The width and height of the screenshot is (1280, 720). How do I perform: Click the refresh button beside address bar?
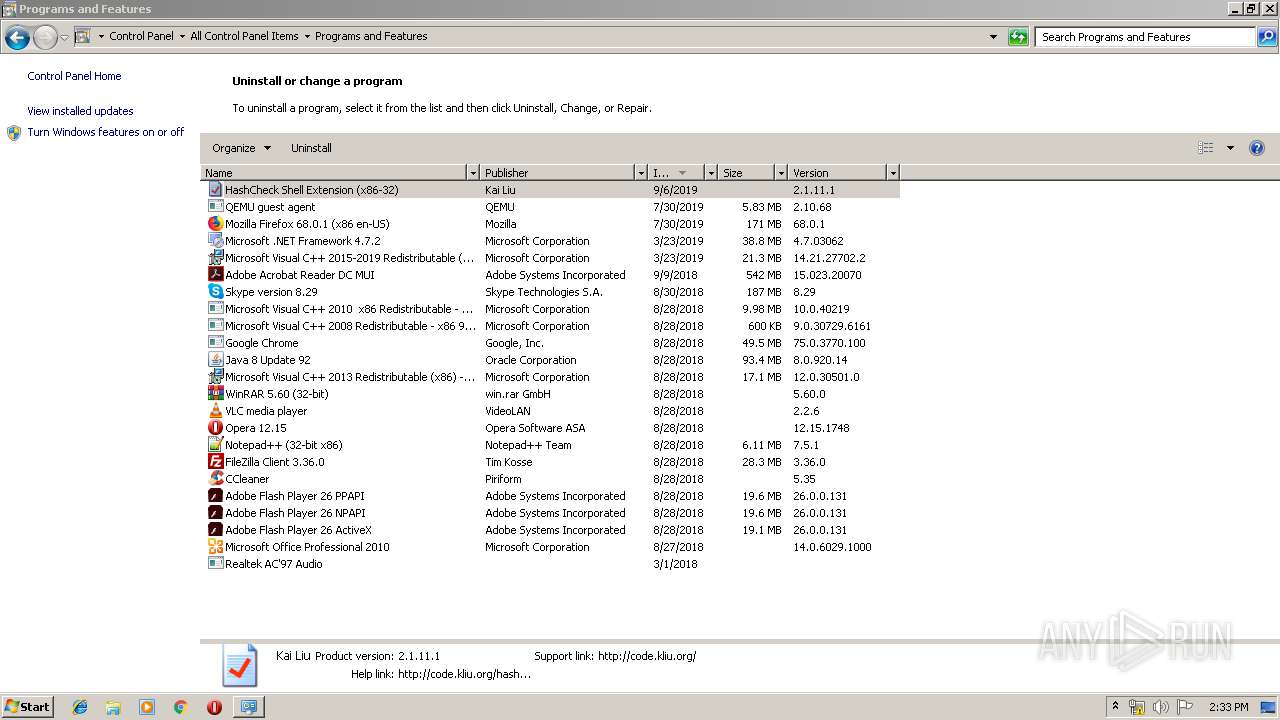click(x=1018, y=37)
